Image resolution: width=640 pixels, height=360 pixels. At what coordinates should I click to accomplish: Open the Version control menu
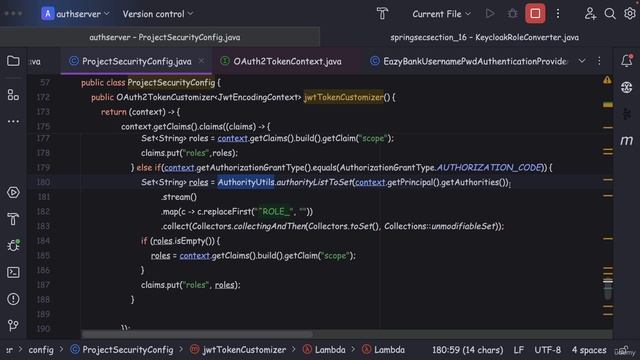click(158, 14)
